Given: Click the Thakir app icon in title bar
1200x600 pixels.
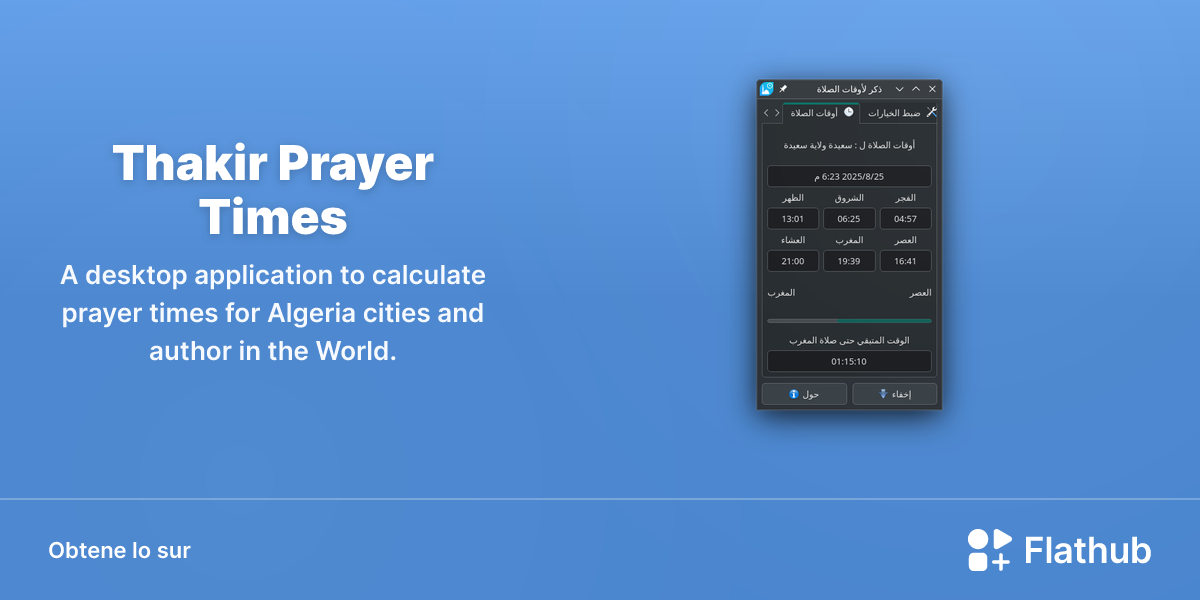Looking at the screenshot, I should point(767,89).
